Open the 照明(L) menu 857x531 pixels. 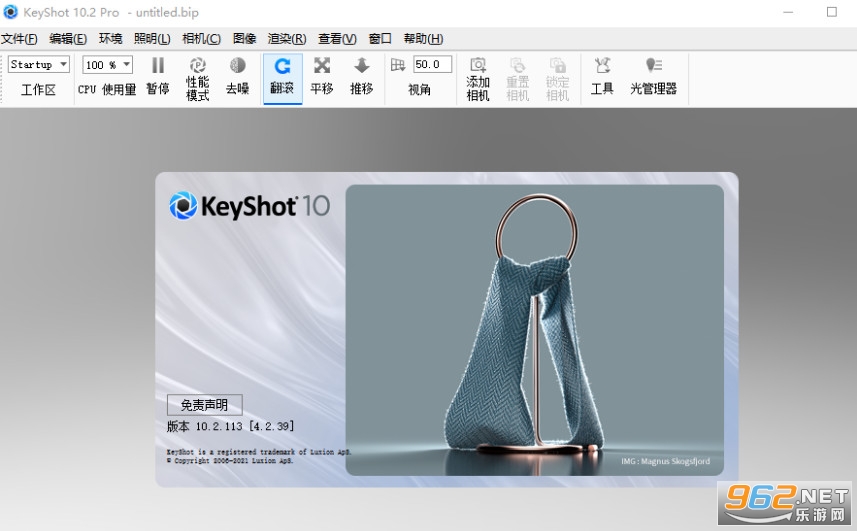pyautogui.click(x=152, y=39)
